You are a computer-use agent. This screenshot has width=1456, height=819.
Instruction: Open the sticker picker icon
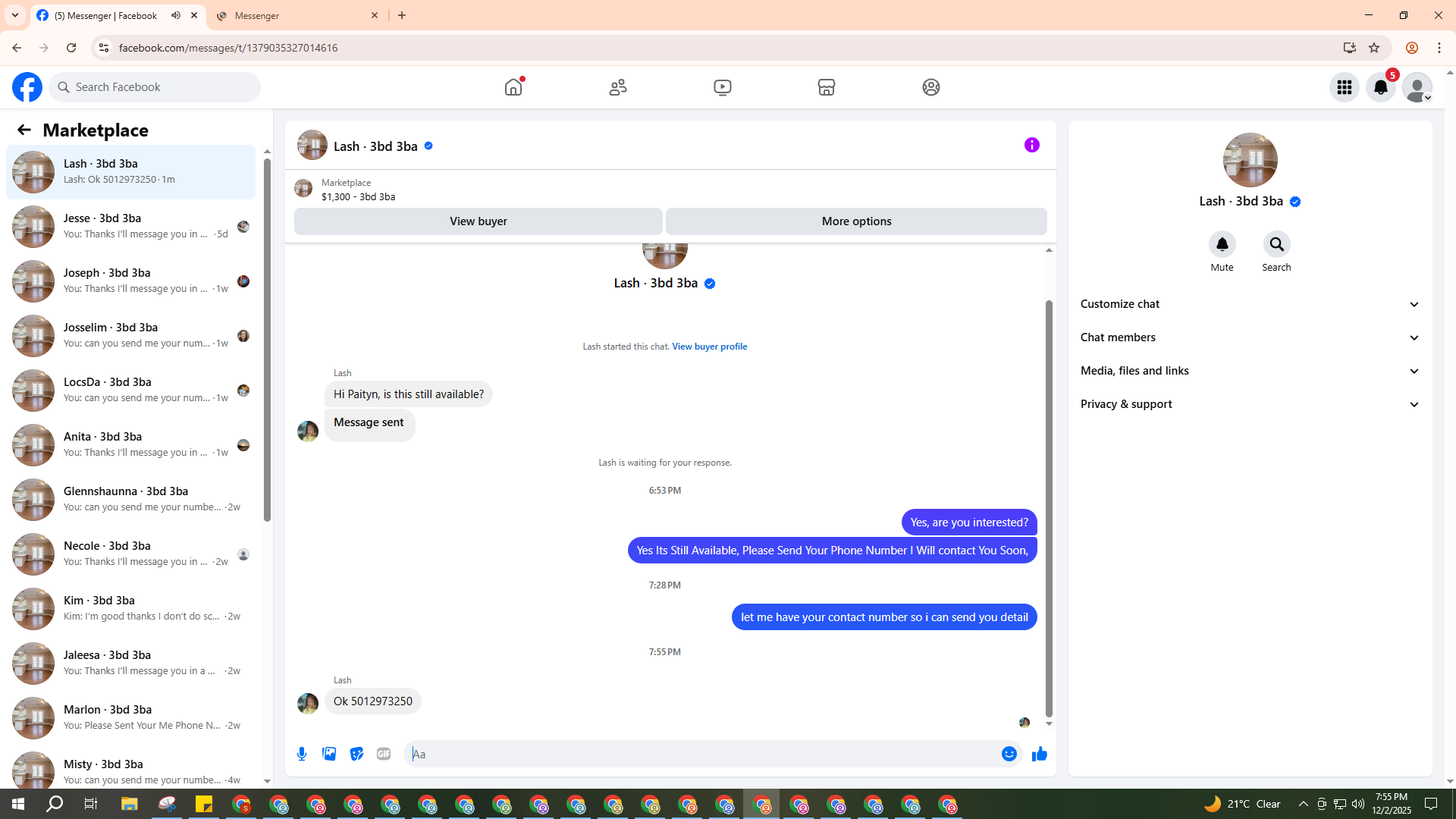(x=356, y=754)
